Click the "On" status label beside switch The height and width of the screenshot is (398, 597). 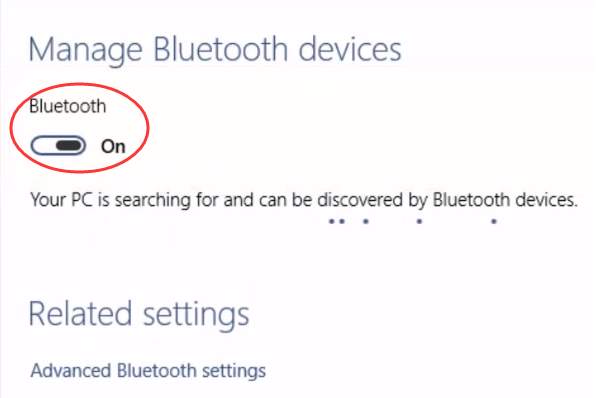click(113, 146)
